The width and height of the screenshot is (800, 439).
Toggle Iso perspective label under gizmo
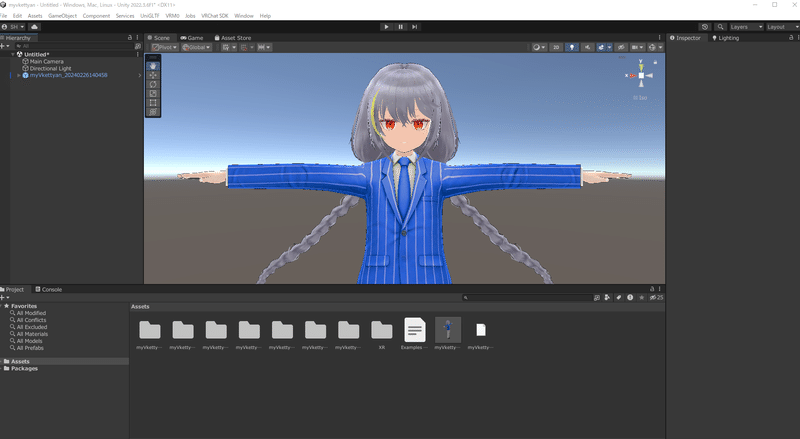pos(640,97)
